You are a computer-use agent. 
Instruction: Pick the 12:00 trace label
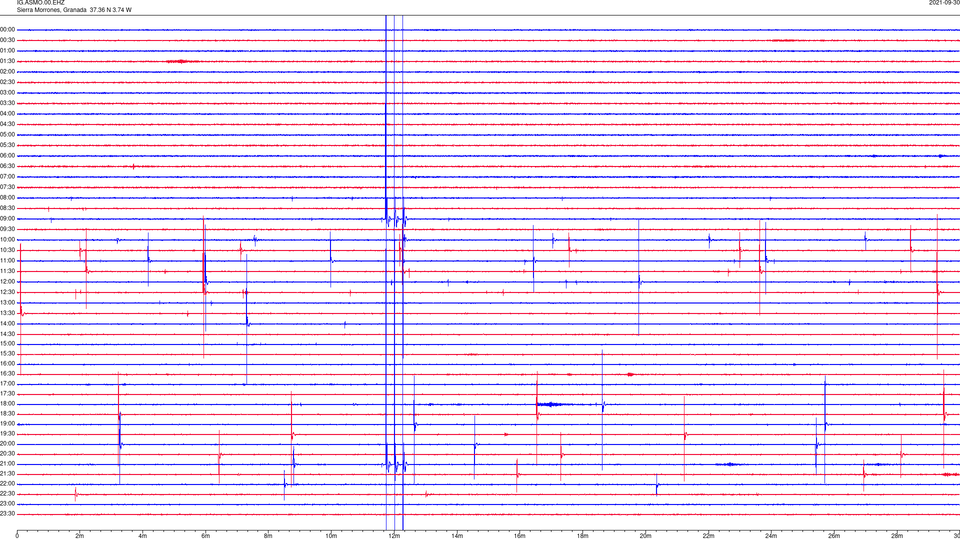click(7, 282)
